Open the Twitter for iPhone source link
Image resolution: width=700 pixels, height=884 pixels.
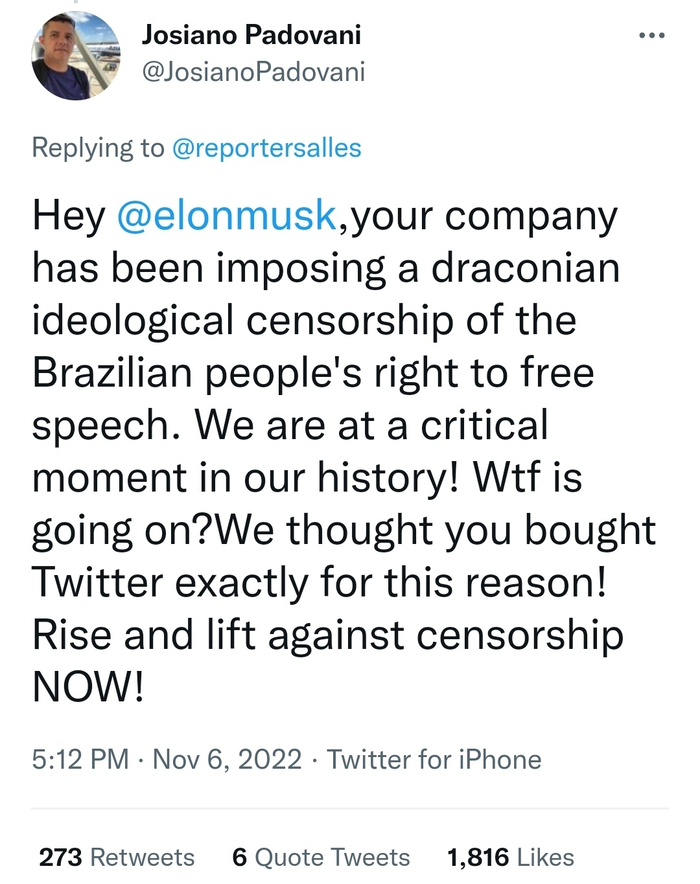(x=434, y=760)
